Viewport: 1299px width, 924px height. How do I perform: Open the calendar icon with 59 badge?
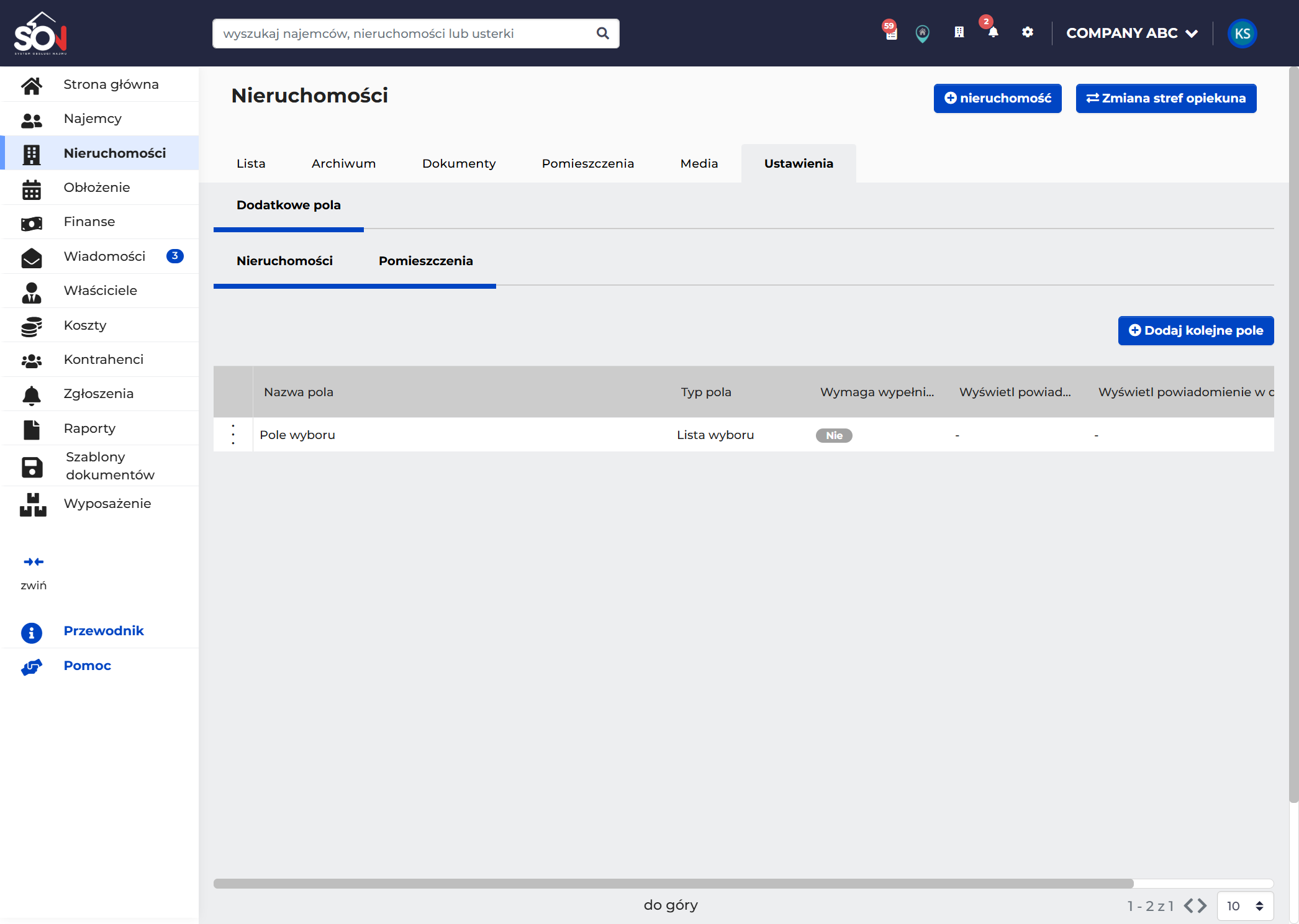[x=890, y=31]
